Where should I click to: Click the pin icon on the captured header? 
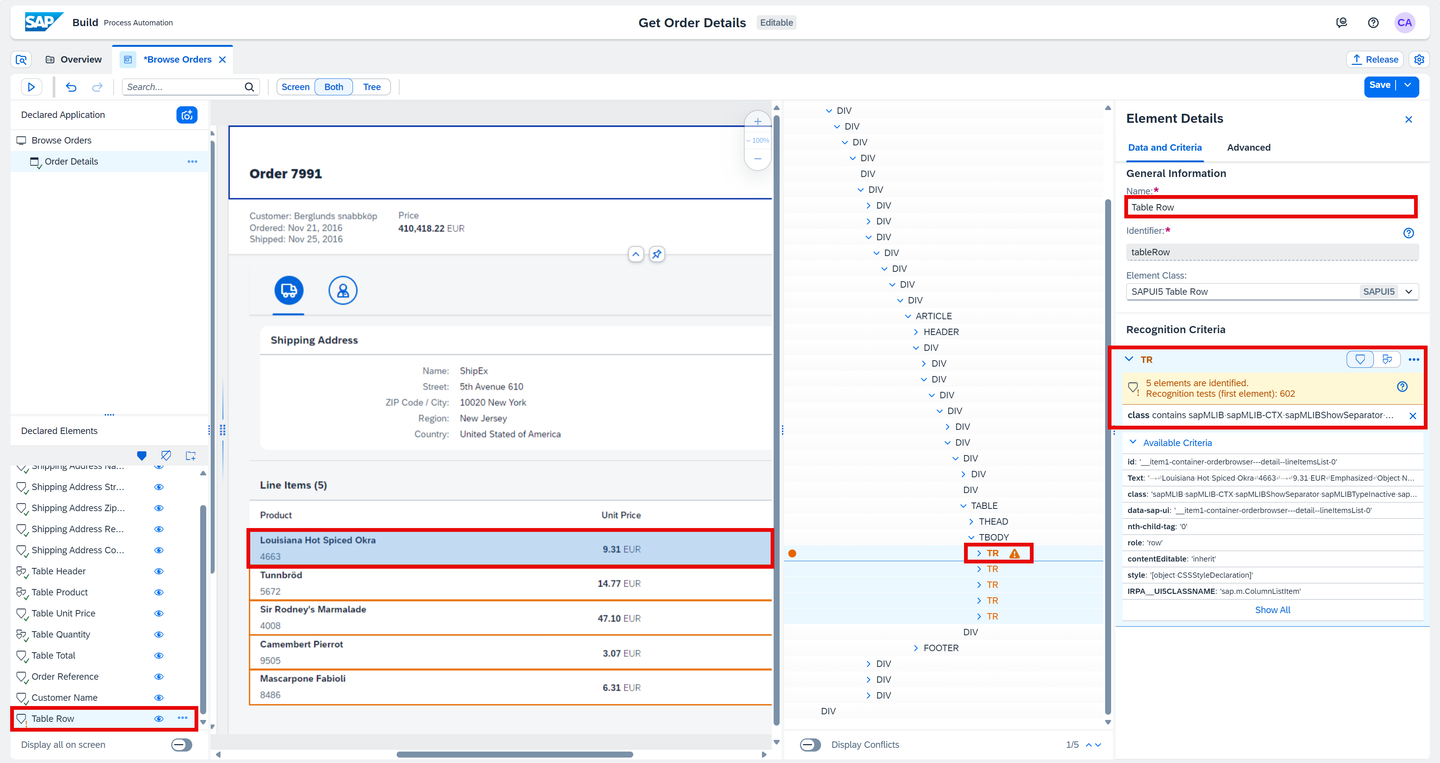(657, 254)
